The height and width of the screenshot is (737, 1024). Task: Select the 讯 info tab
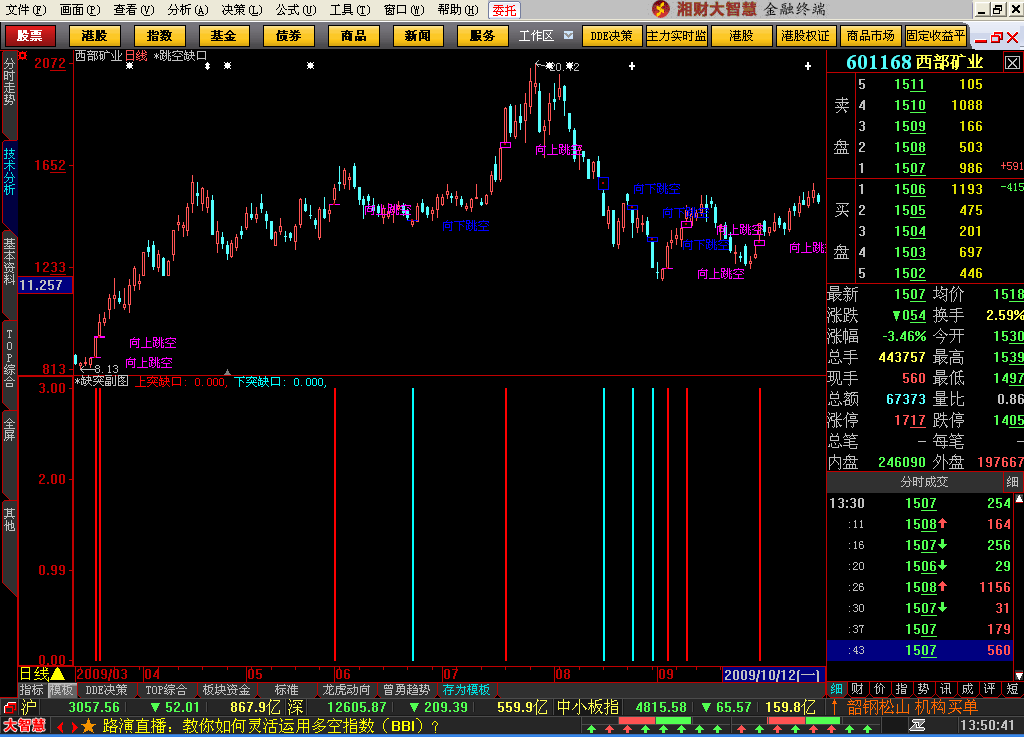(x=945, y=689)
